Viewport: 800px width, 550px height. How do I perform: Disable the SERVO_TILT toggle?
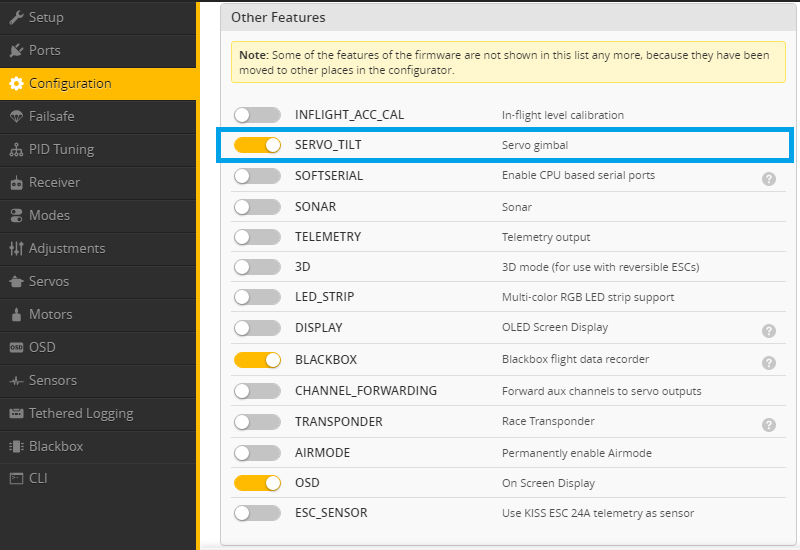(257, 145)
